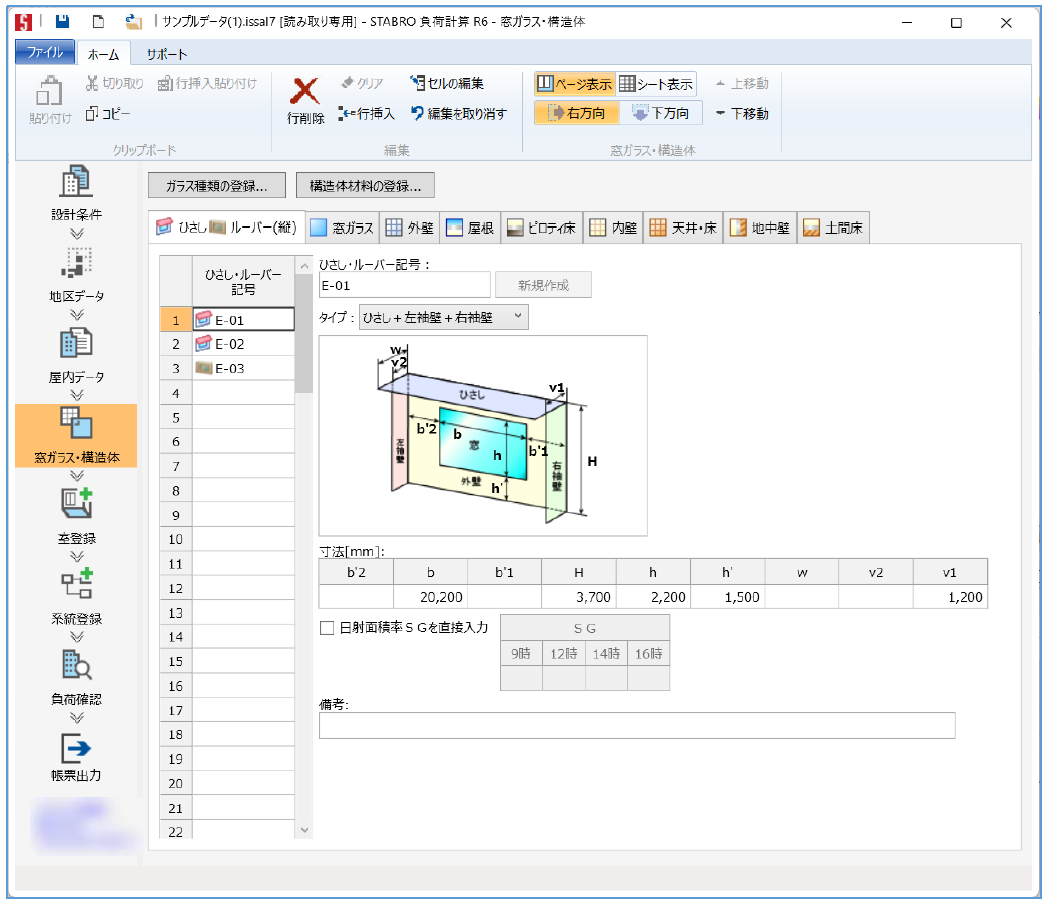
Task: Click the save icon in title bar
Action: pos(62,22)
